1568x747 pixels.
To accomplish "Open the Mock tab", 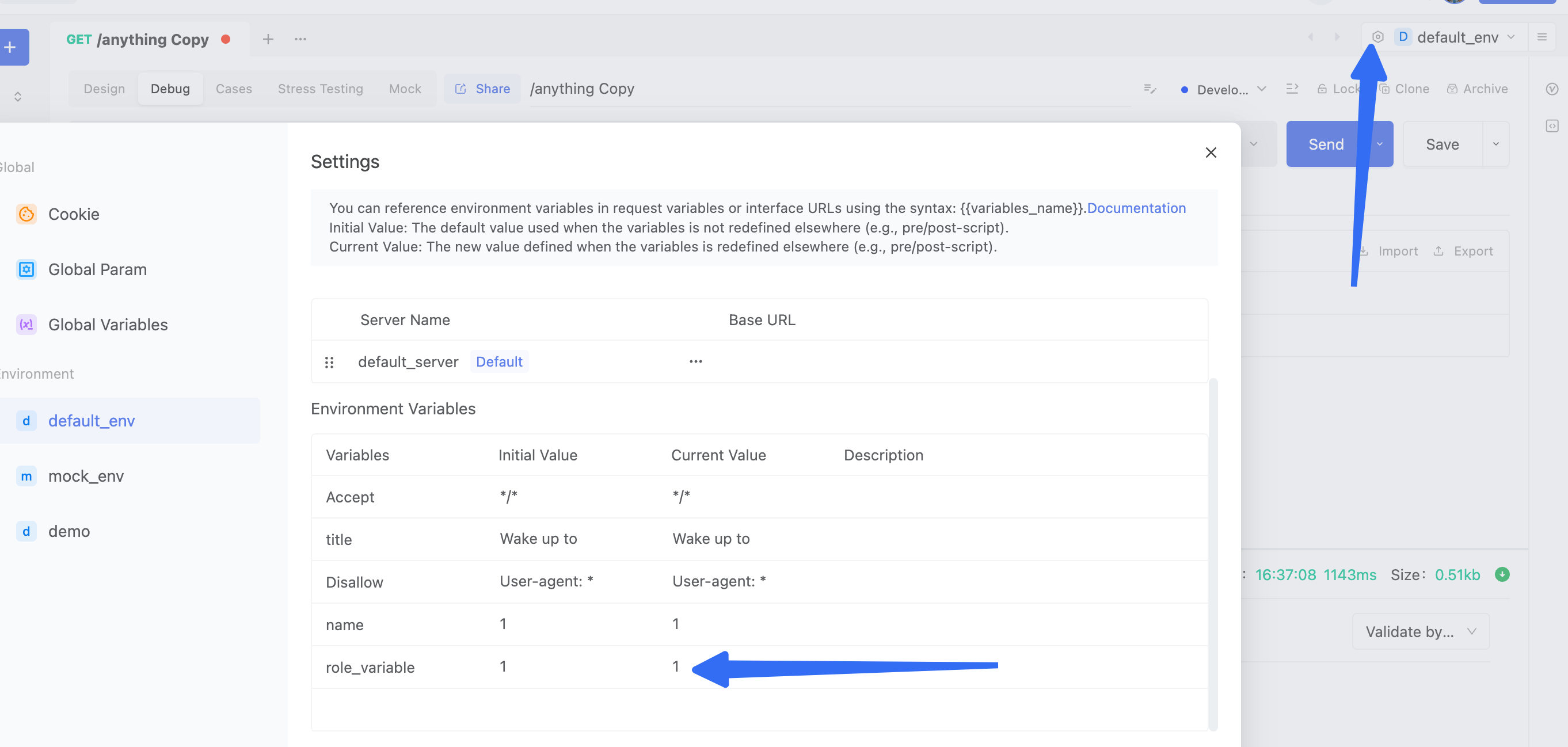I will 405,89.
